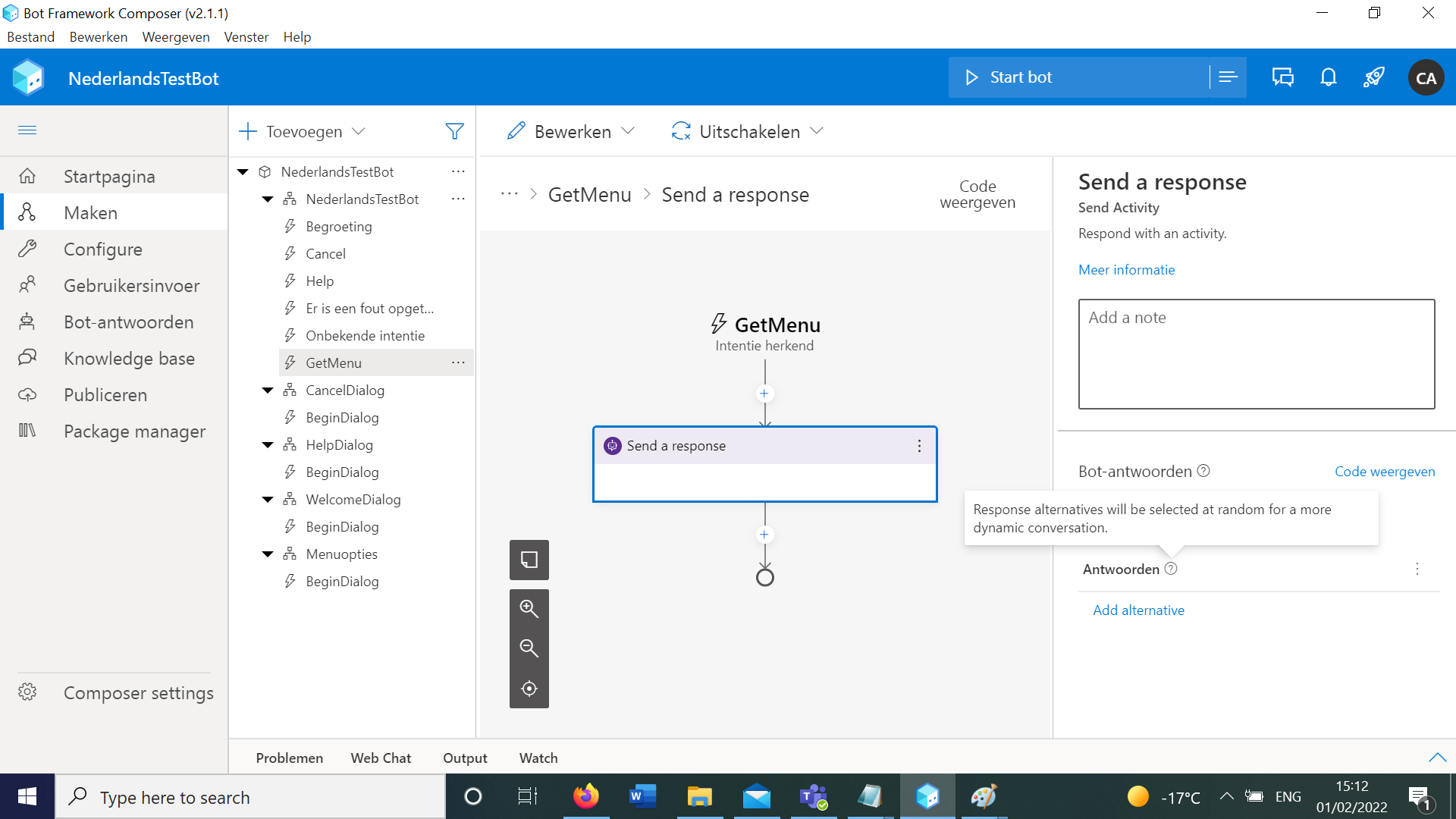Open Firefox from the taskbar
1456x819 pixels.
coord(585,796)
